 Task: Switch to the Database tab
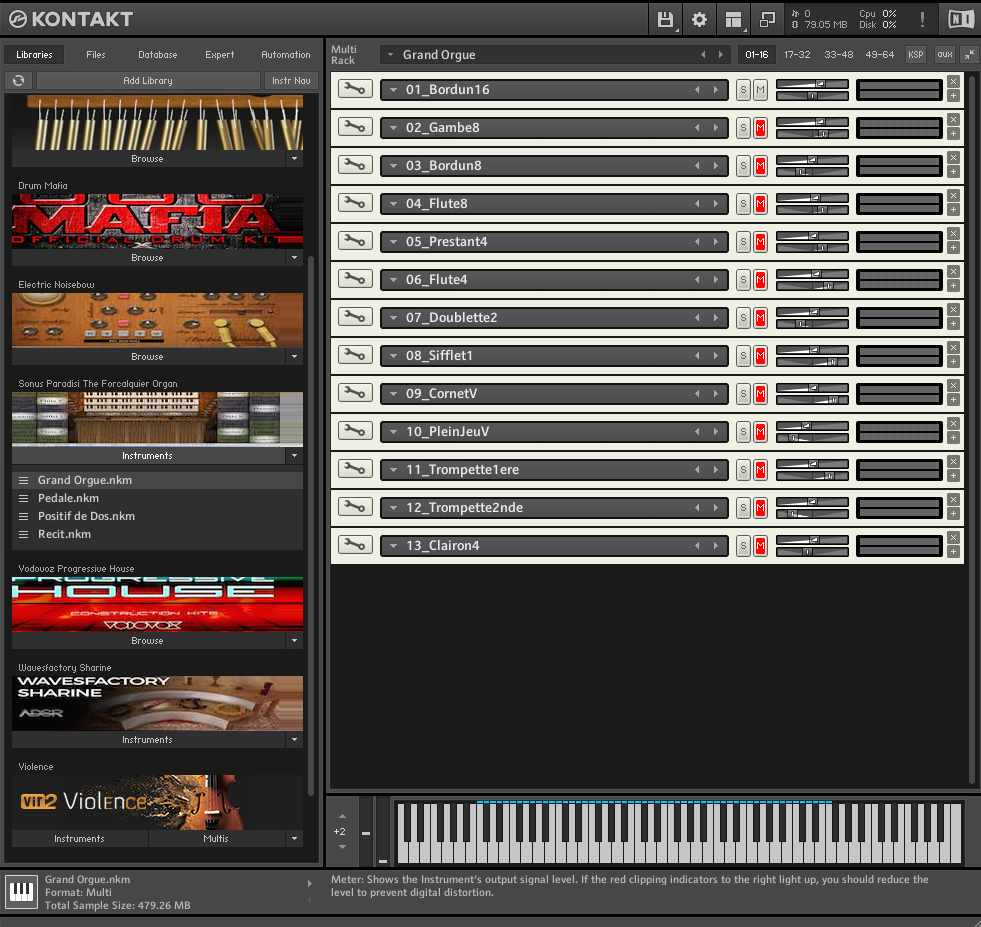point(158,54)
